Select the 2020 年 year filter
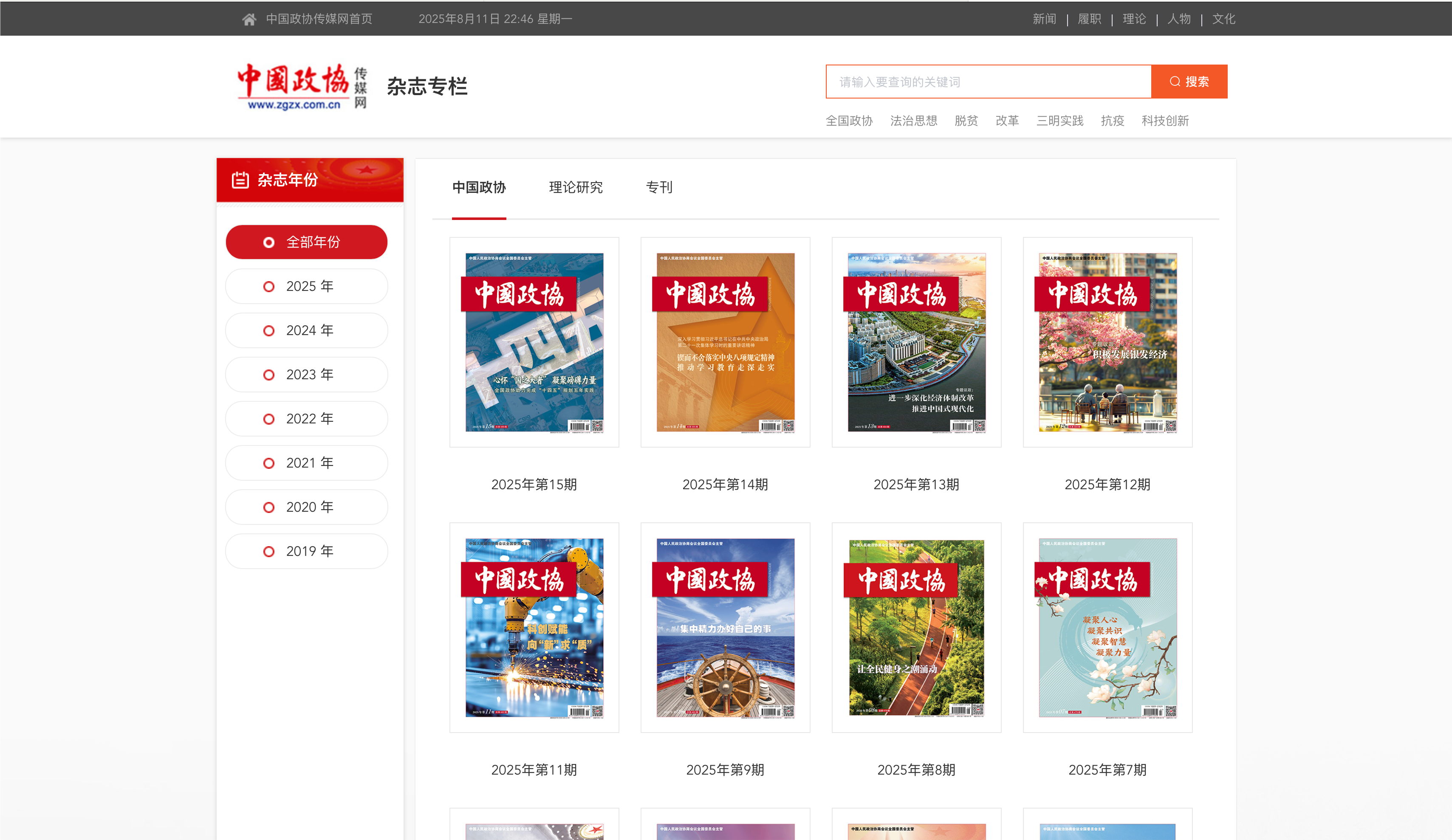The width and height of the screenshot is (1452, 840). tap(307, 507)
